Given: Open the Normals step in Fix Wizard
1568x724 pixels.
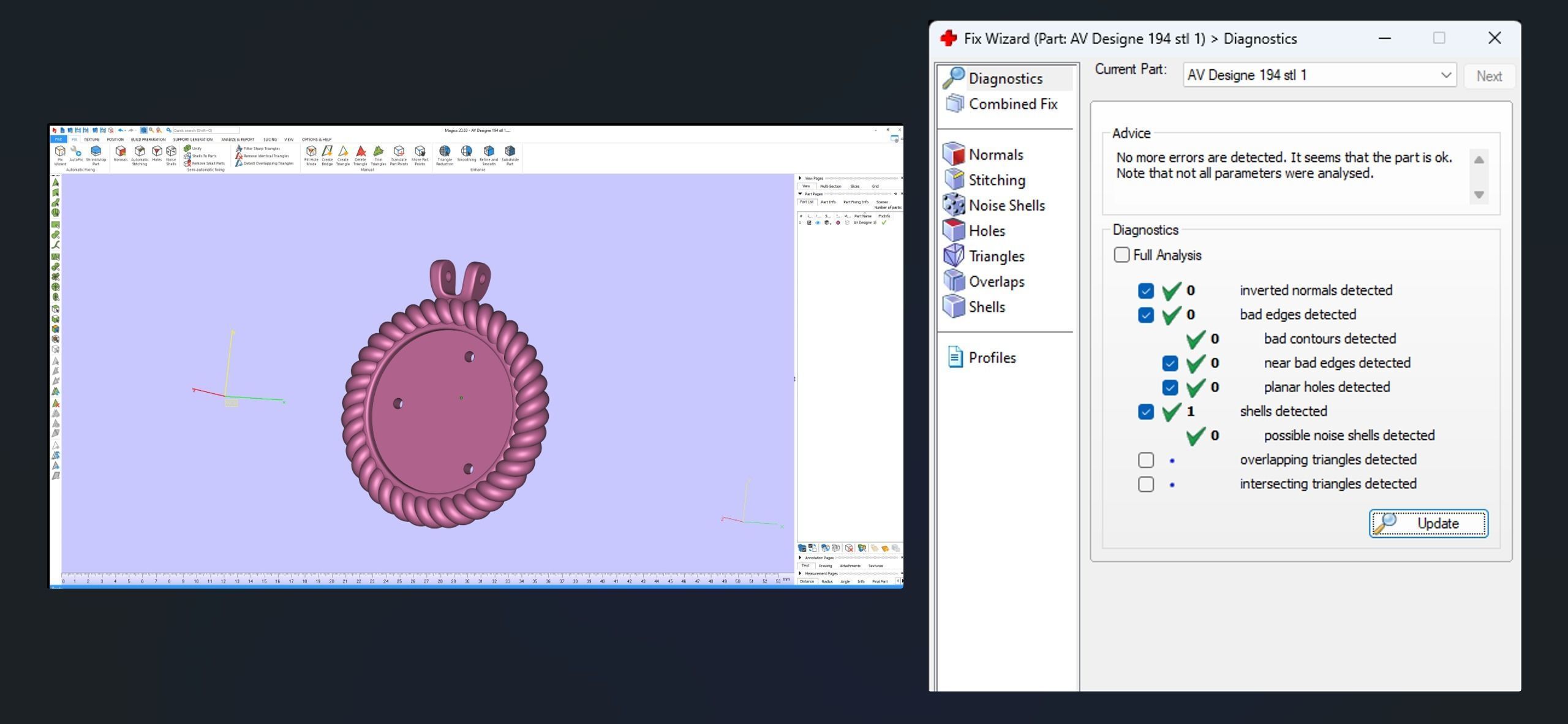Looking at the screenshot, I should pyautogui.click(x=995, y=155).
